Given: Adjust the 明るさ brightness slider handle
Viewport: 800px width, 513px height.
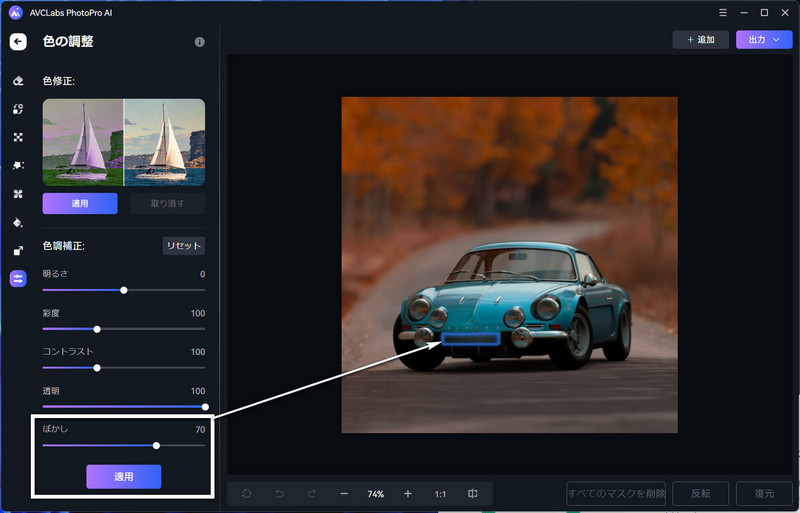Looking at the screenshot, I should click(123, 290).
